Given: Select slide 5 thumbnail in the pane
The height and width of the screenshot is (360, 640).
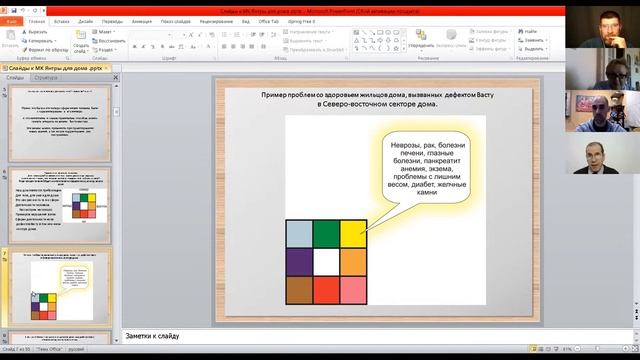Looking at the screenshot, I should pyautogui.click(x=60, y=124).
